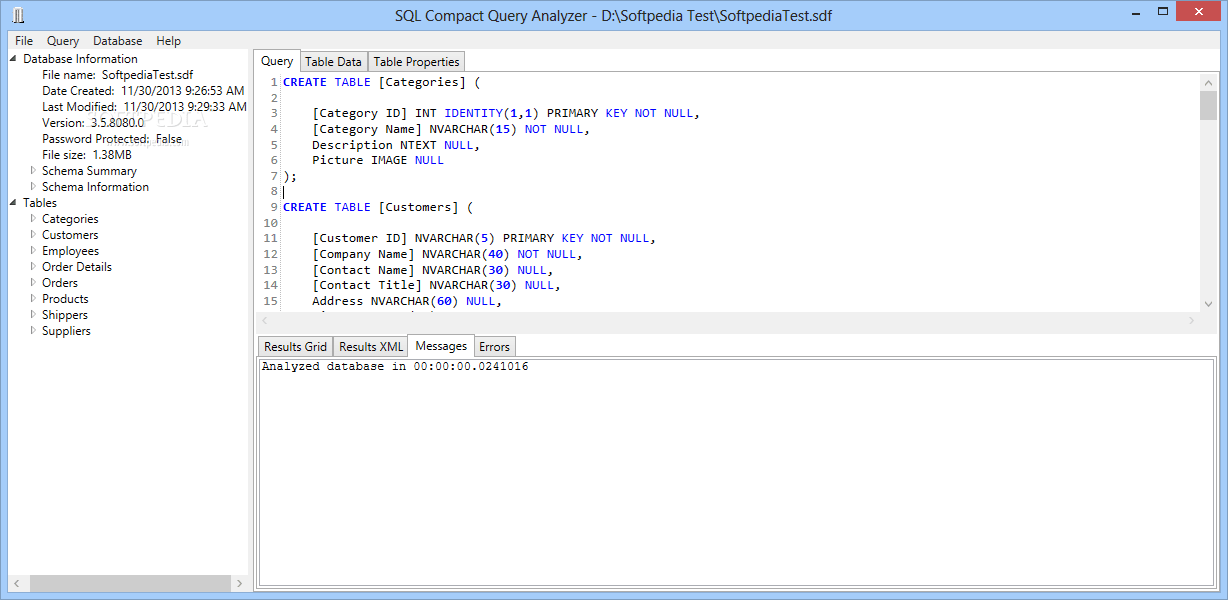
Task: Expand the Shippers table node
Action: point(33,315)
